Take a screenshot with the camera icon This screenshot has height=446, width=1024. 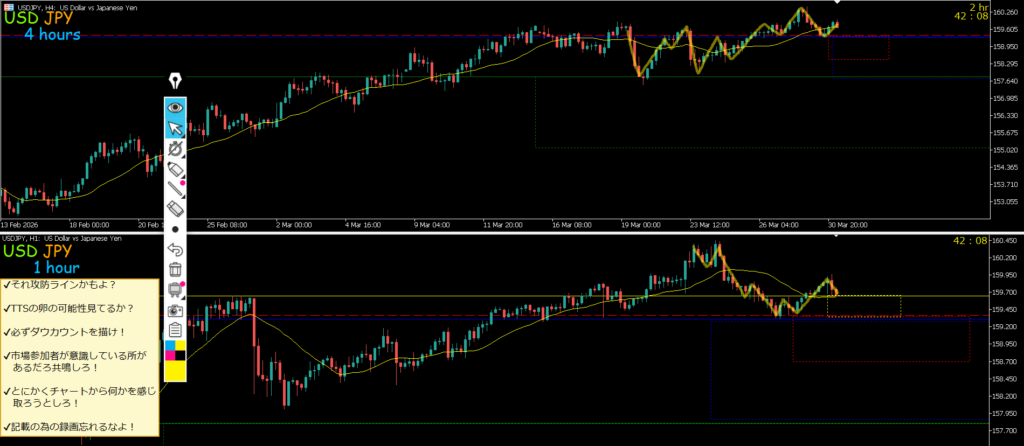176,310
